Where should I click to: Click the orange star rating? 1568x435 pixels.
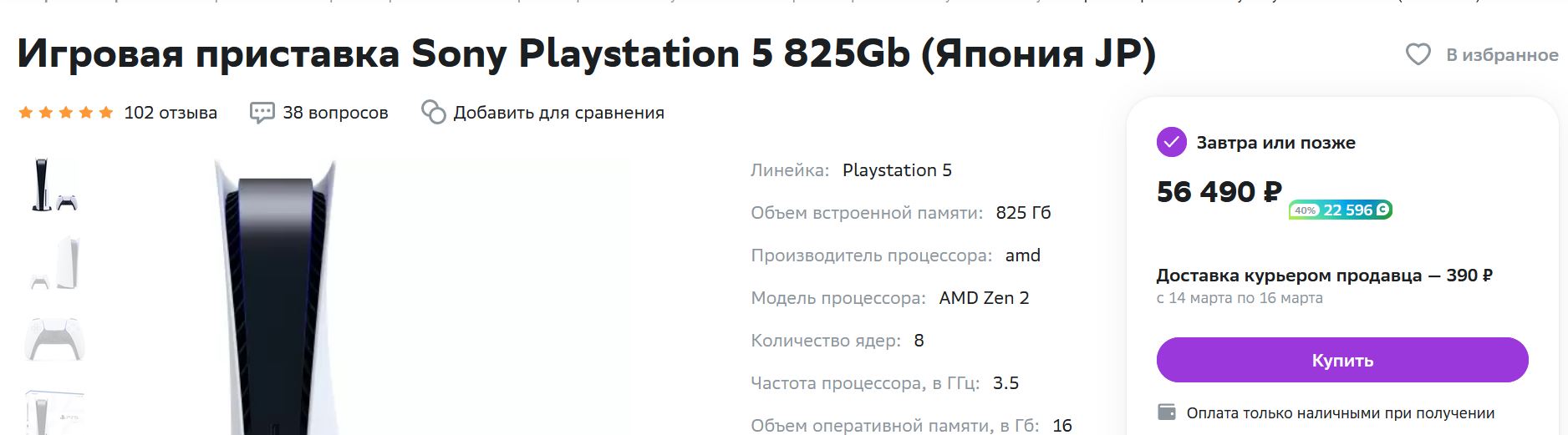click(66, 113)
